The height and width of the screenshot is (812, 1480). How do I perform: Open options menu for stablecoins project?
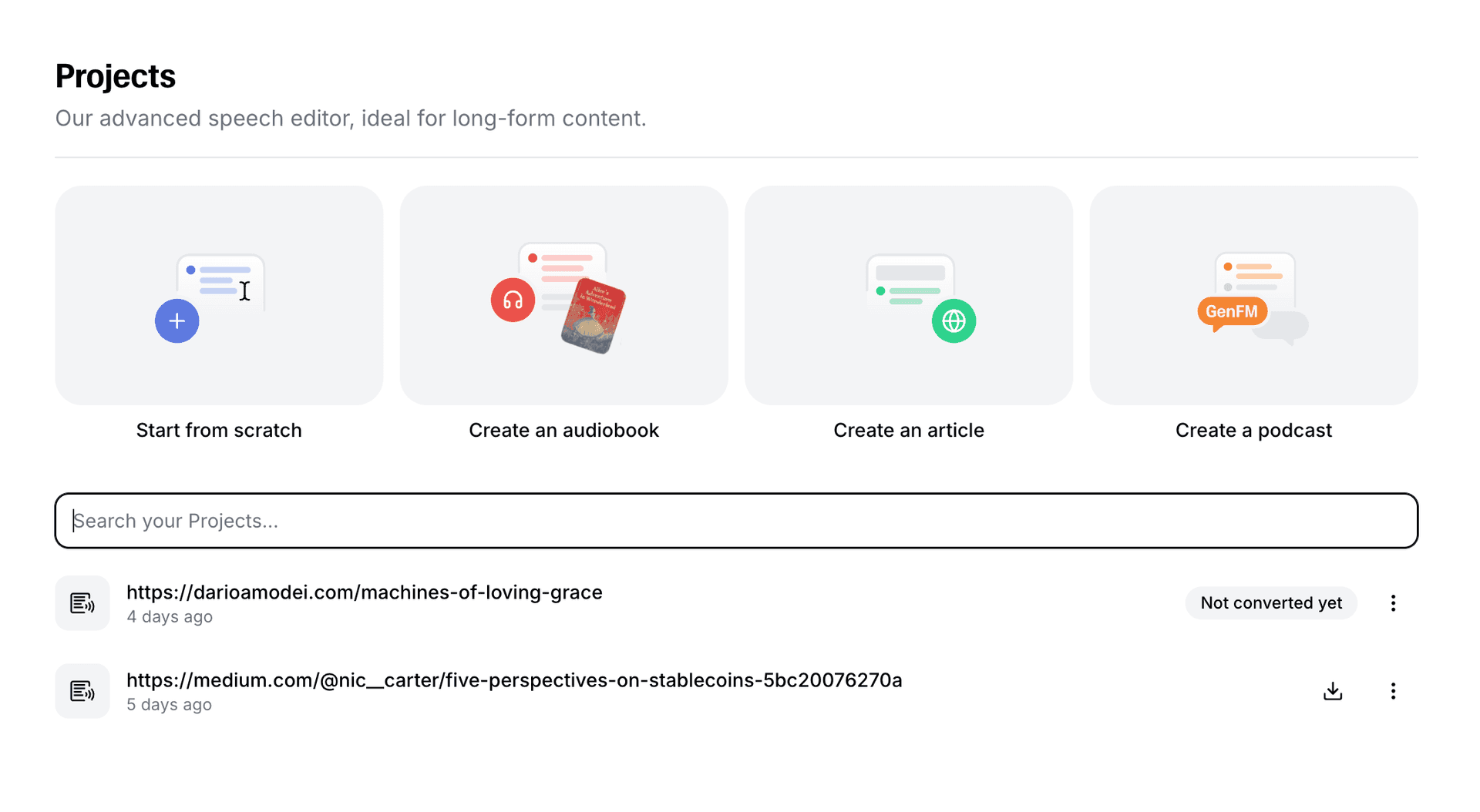click(x=1393, y=691)
